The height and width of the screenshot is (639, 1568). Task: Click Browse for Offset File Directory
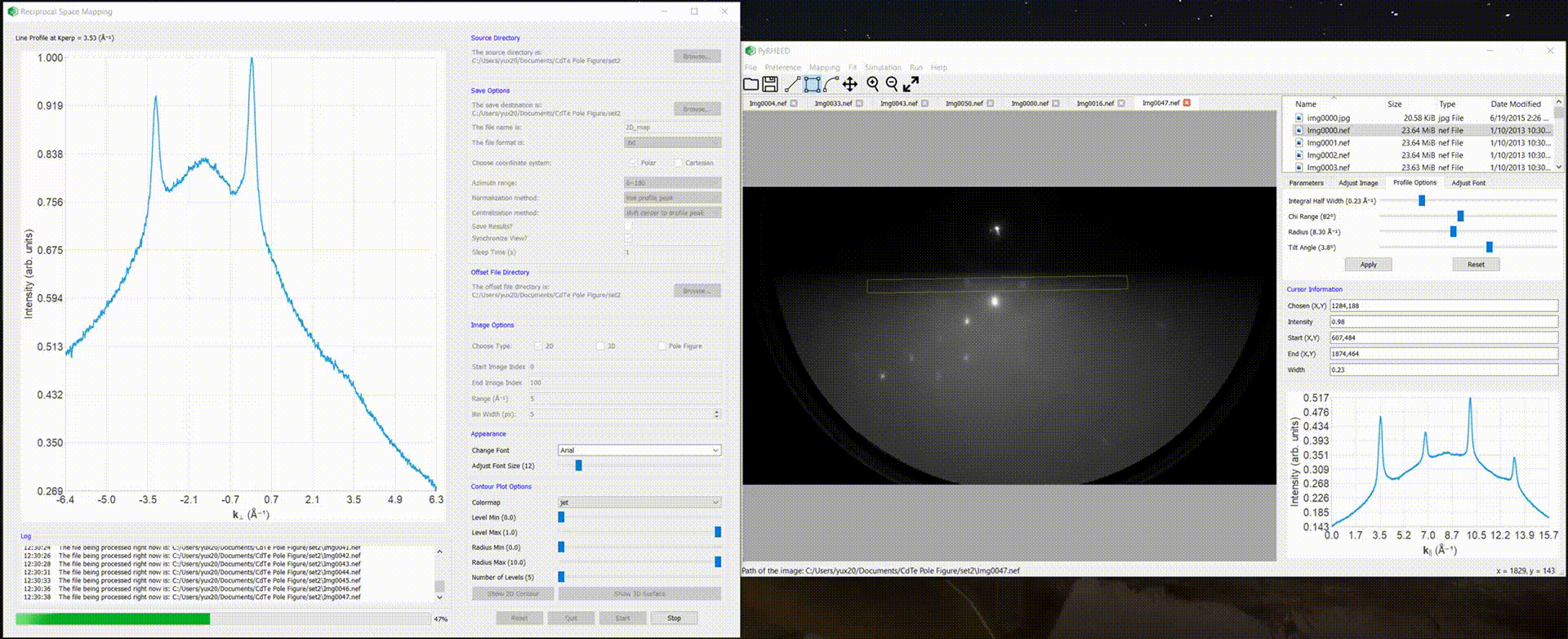(697, 291)
